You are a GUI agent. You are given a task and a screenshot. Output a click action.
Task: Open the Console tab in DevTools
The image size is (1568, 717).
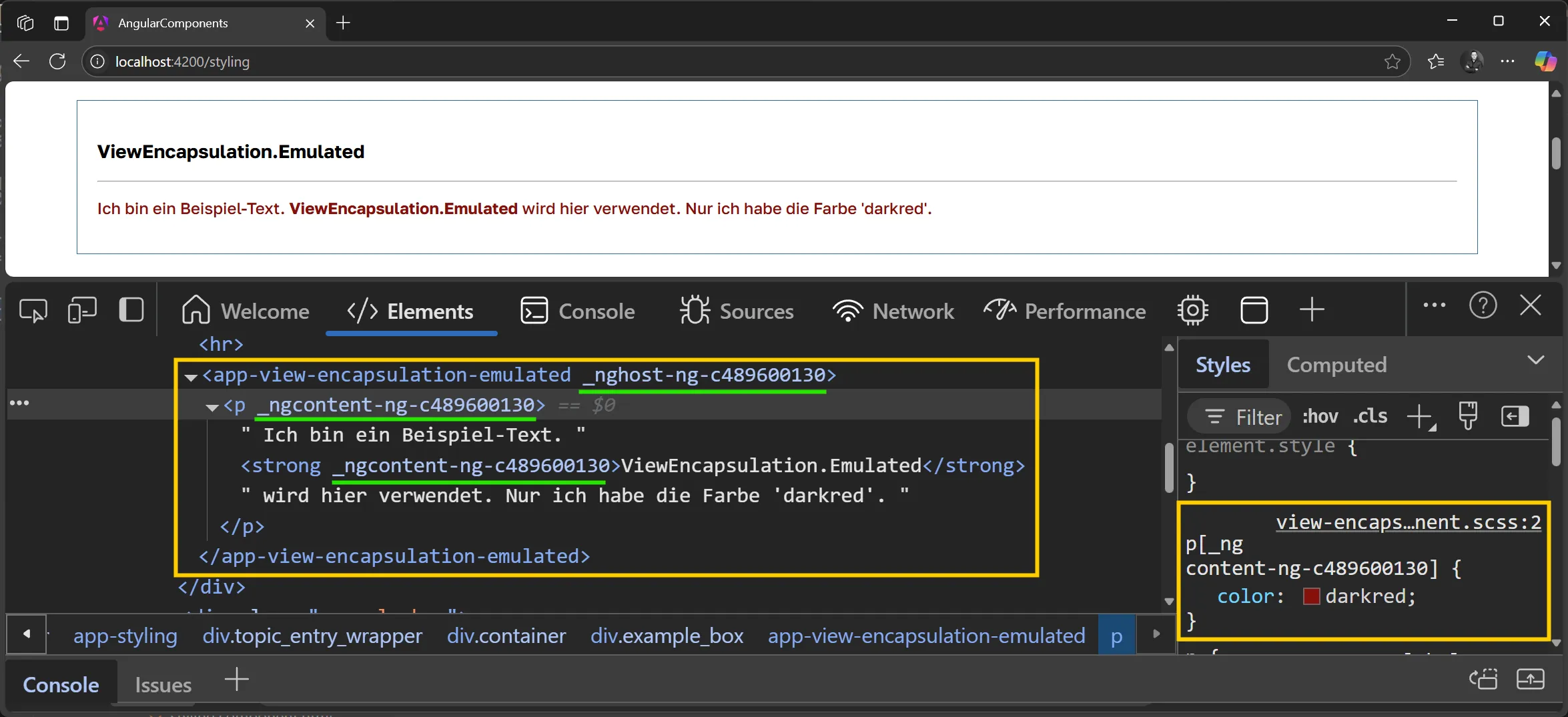(578, 311)
